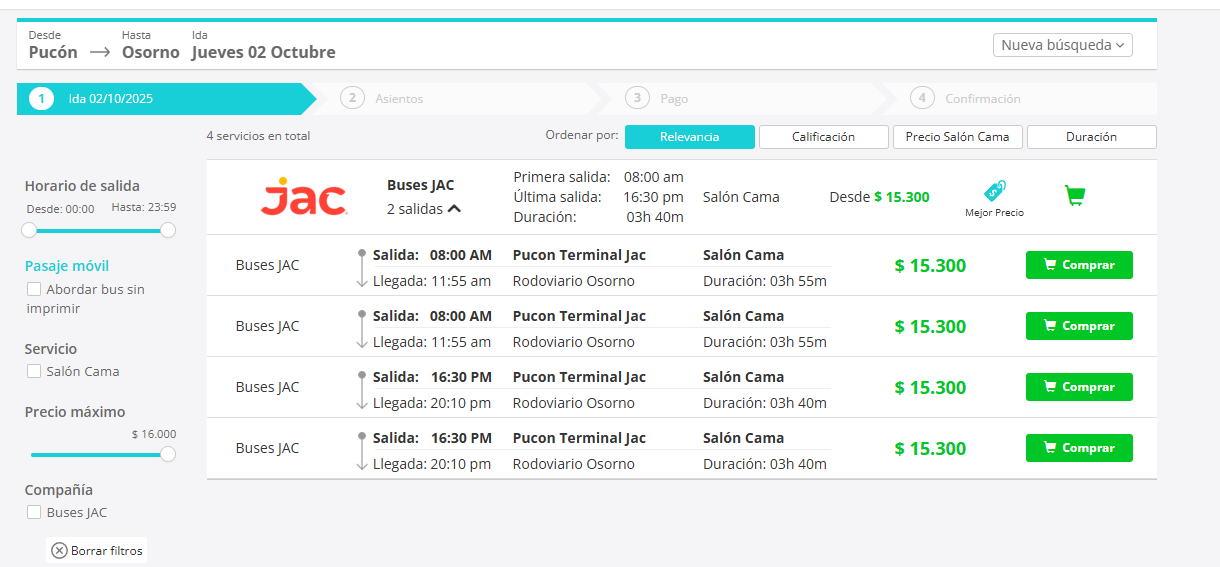Sort results by Calificación
Viewport: 1220px width, 567px height.
pos(824,137)
